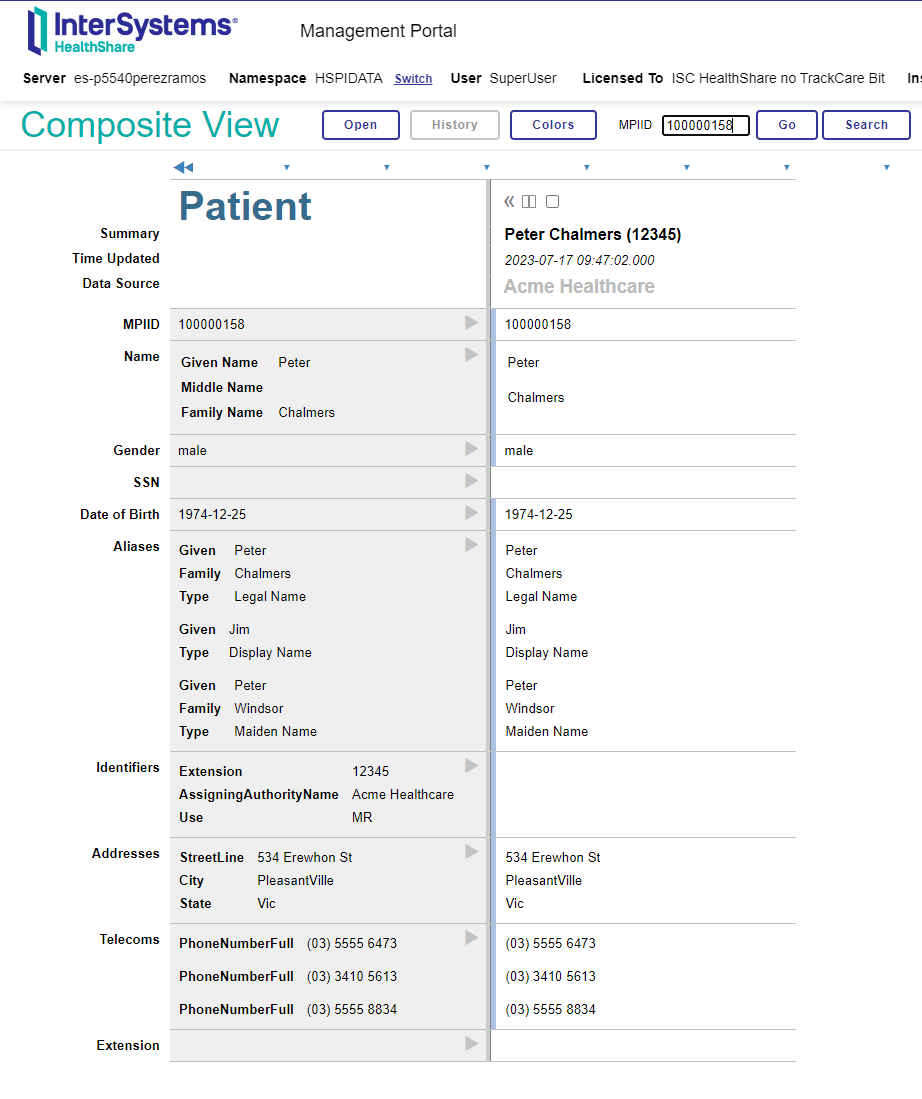
Task: Click the arrow icon in Gender row
Action: pyautogui.click(x=472, y=449)
